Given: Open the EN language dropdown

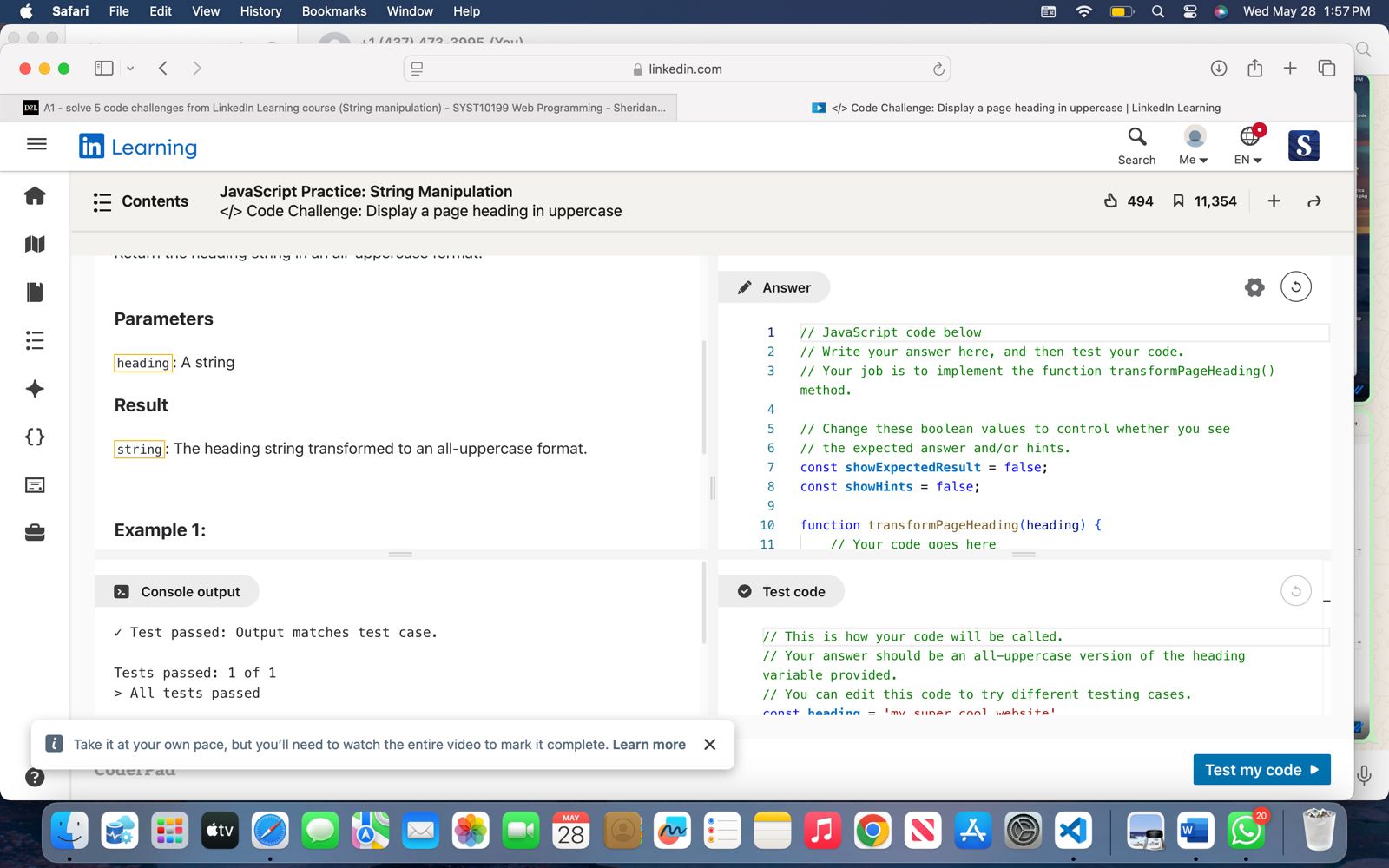Looking at the screenshot, I should click(x=1247, y=145).
